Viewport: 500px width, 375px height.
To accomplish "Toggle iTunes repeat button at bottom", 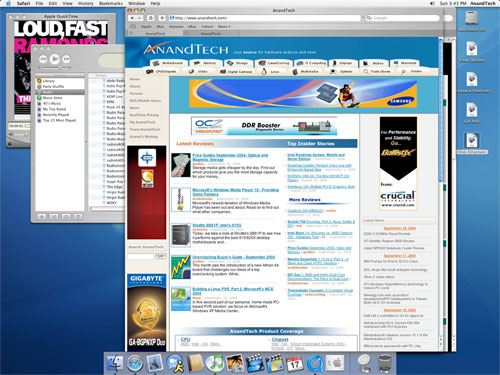I will pyautogui.click(x=66, y=217).
